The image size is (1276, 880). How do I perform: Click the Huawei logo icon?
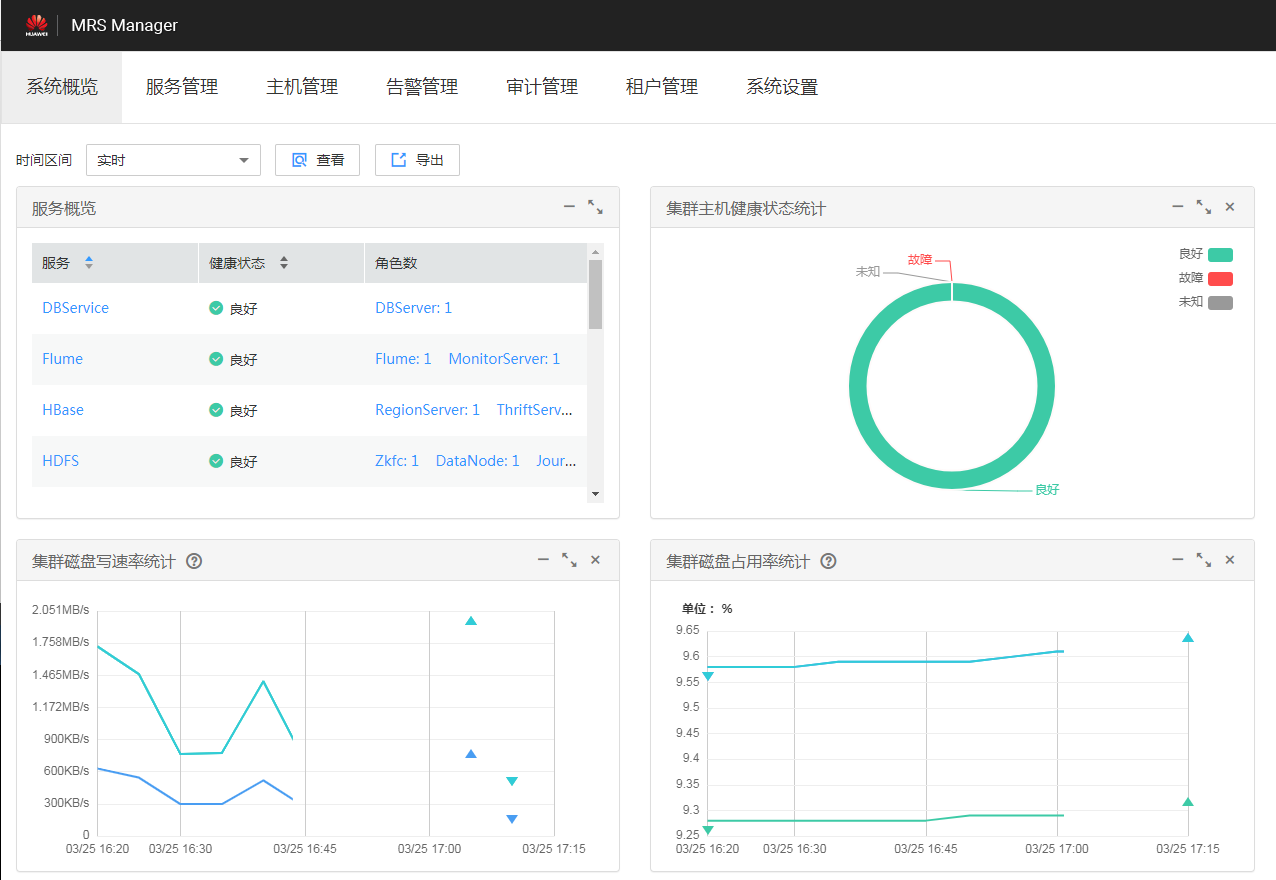pyautogui.click(x=36, y=25)
